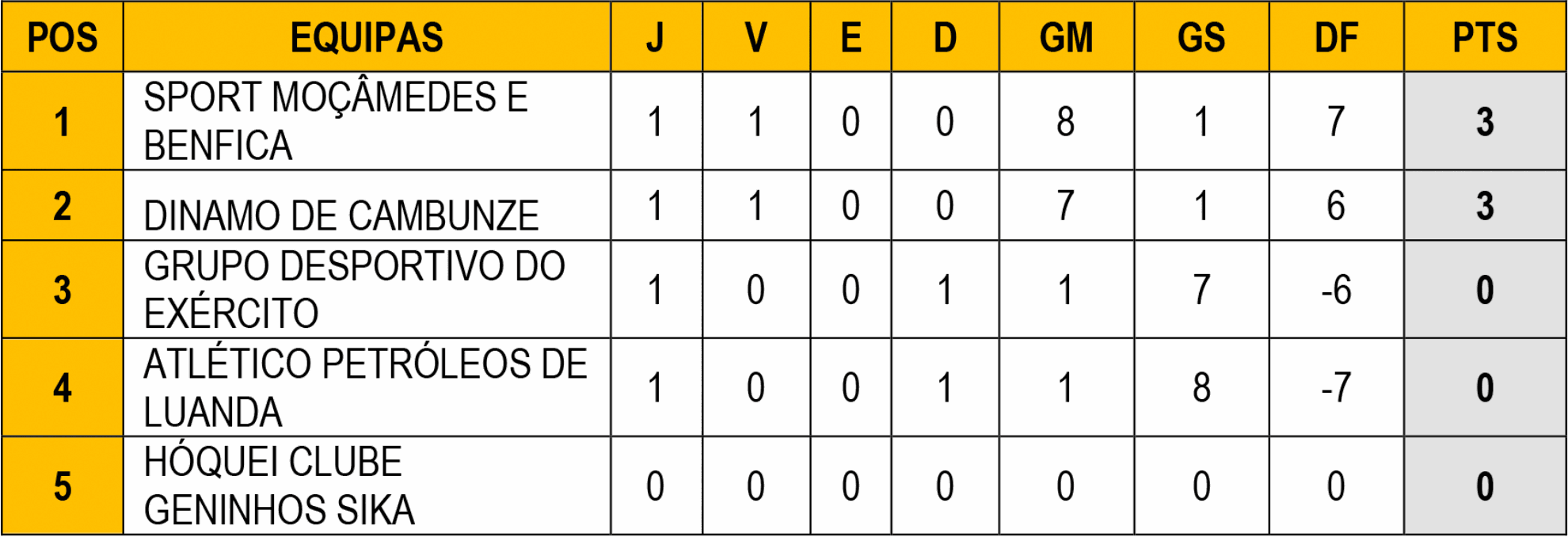Image resolution: width=1568 pixels, height=537 pixels.
Task: Click the PTS column header
Action: click(1485, 37)
